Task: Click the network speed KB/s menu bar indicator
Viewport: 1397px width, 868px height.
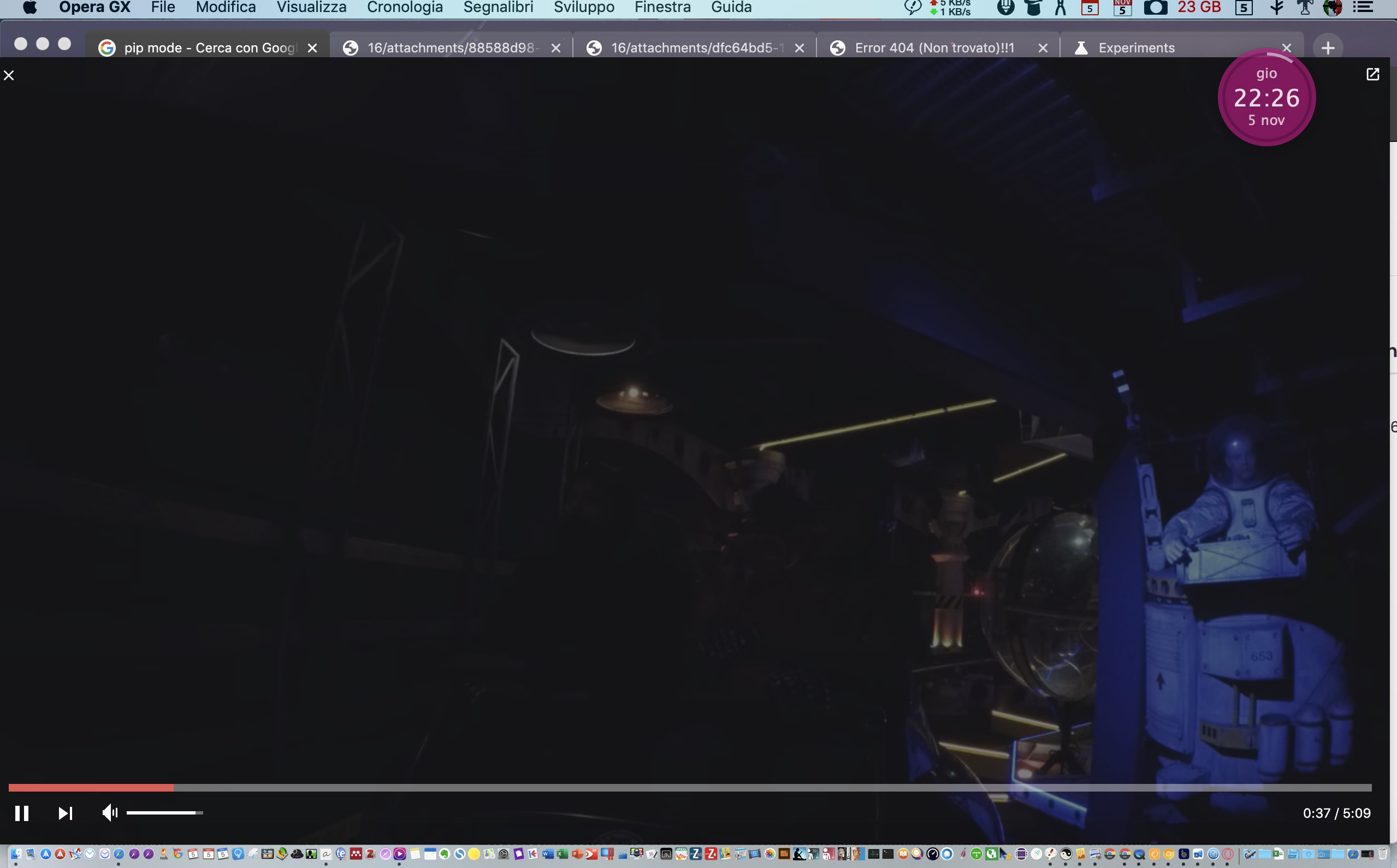Action: tap(950, 8)
